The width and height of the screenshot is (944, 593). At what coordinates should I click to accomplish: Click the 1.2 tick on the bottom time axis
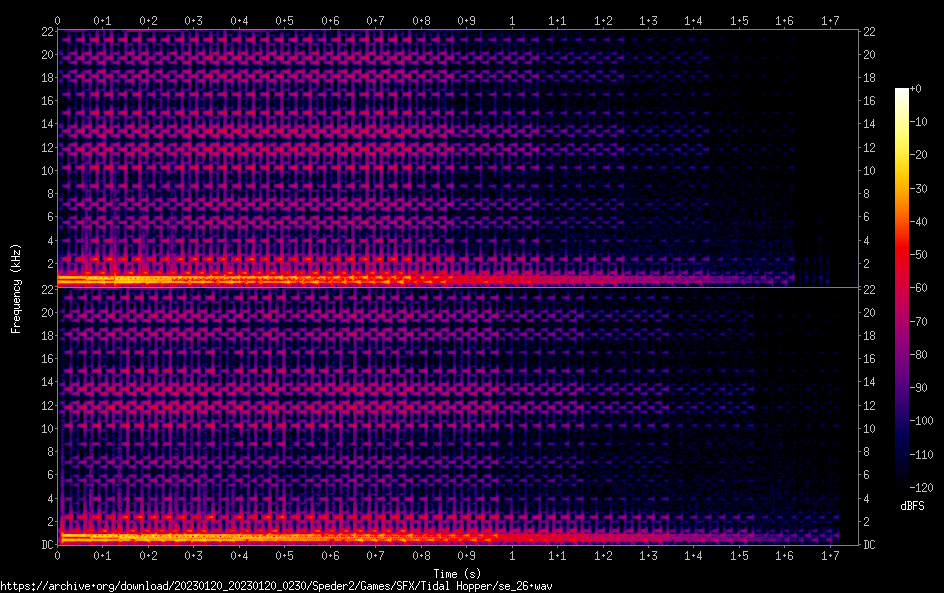click(603, 555)
